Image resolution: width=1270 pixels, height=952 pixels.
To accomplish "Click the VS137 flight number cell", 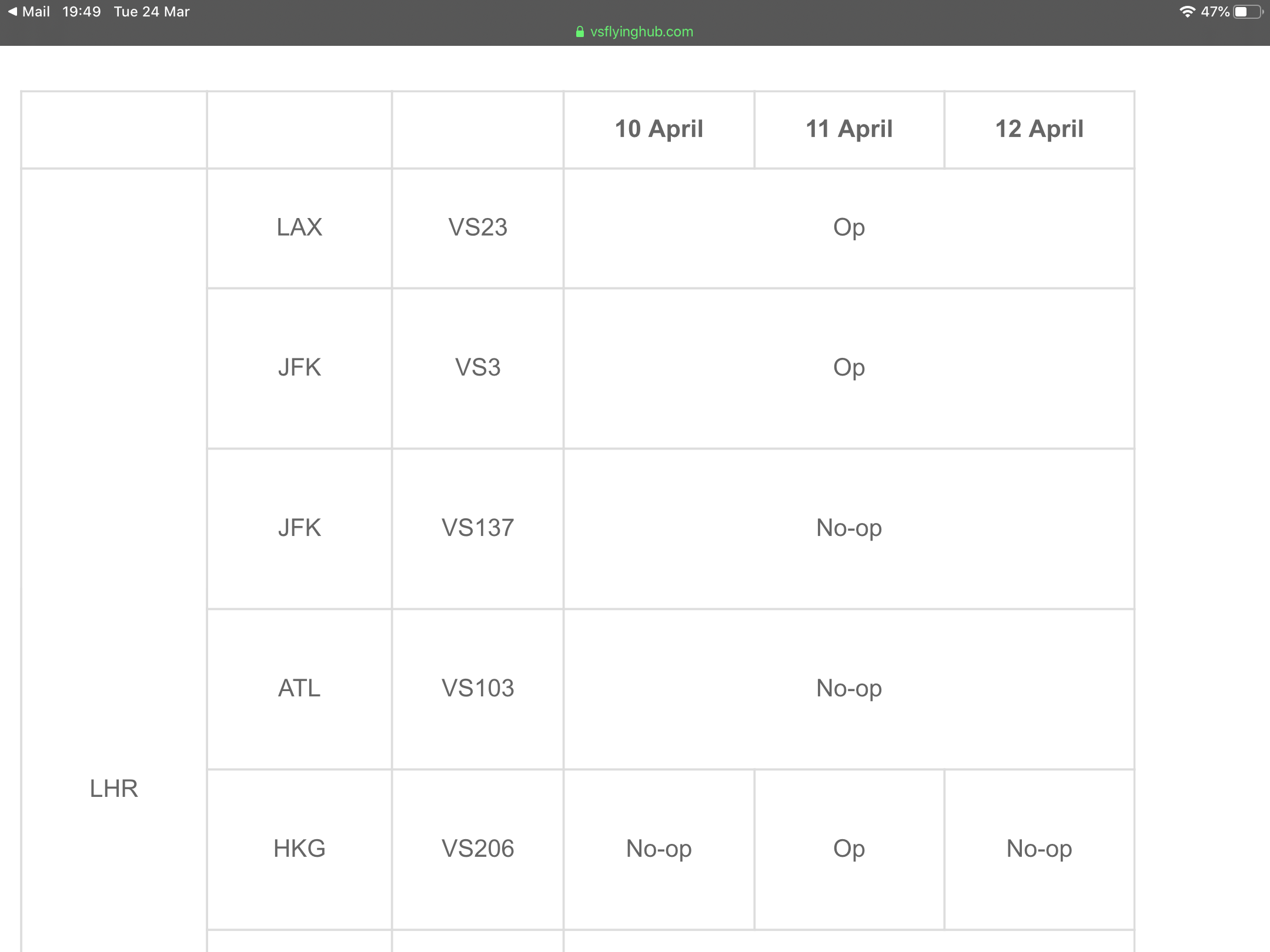I will point(477,529).
